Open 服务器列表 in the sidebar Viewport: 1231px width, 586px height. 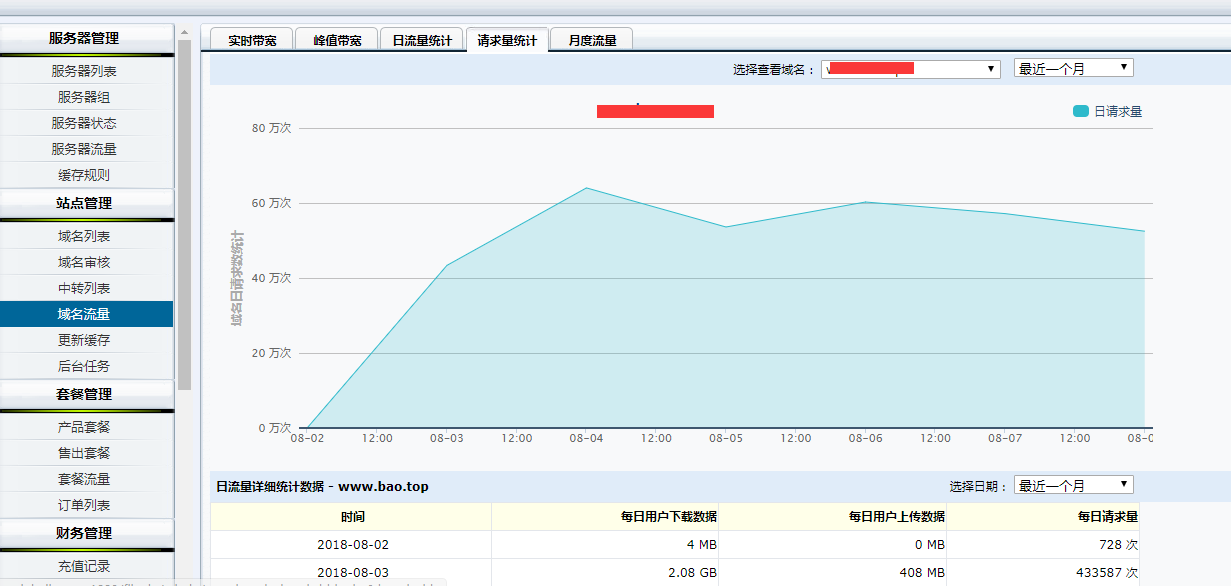(x=84, y=71)
